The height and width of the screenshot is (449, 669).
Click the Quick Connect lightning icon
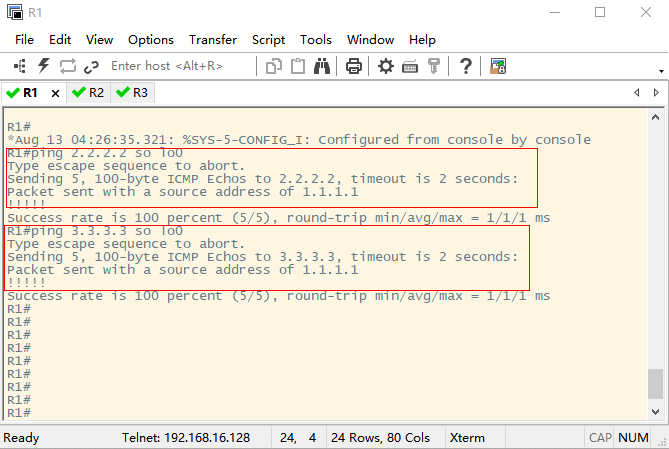click(x=44, y=66)
